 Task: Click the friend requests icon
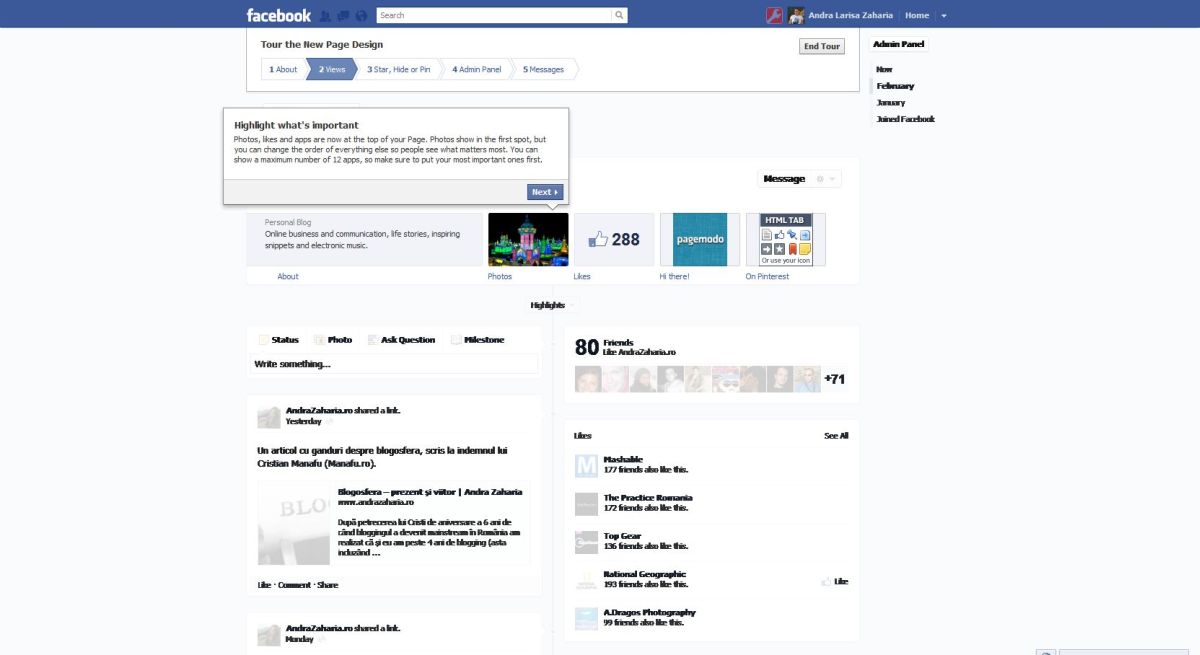325,16
